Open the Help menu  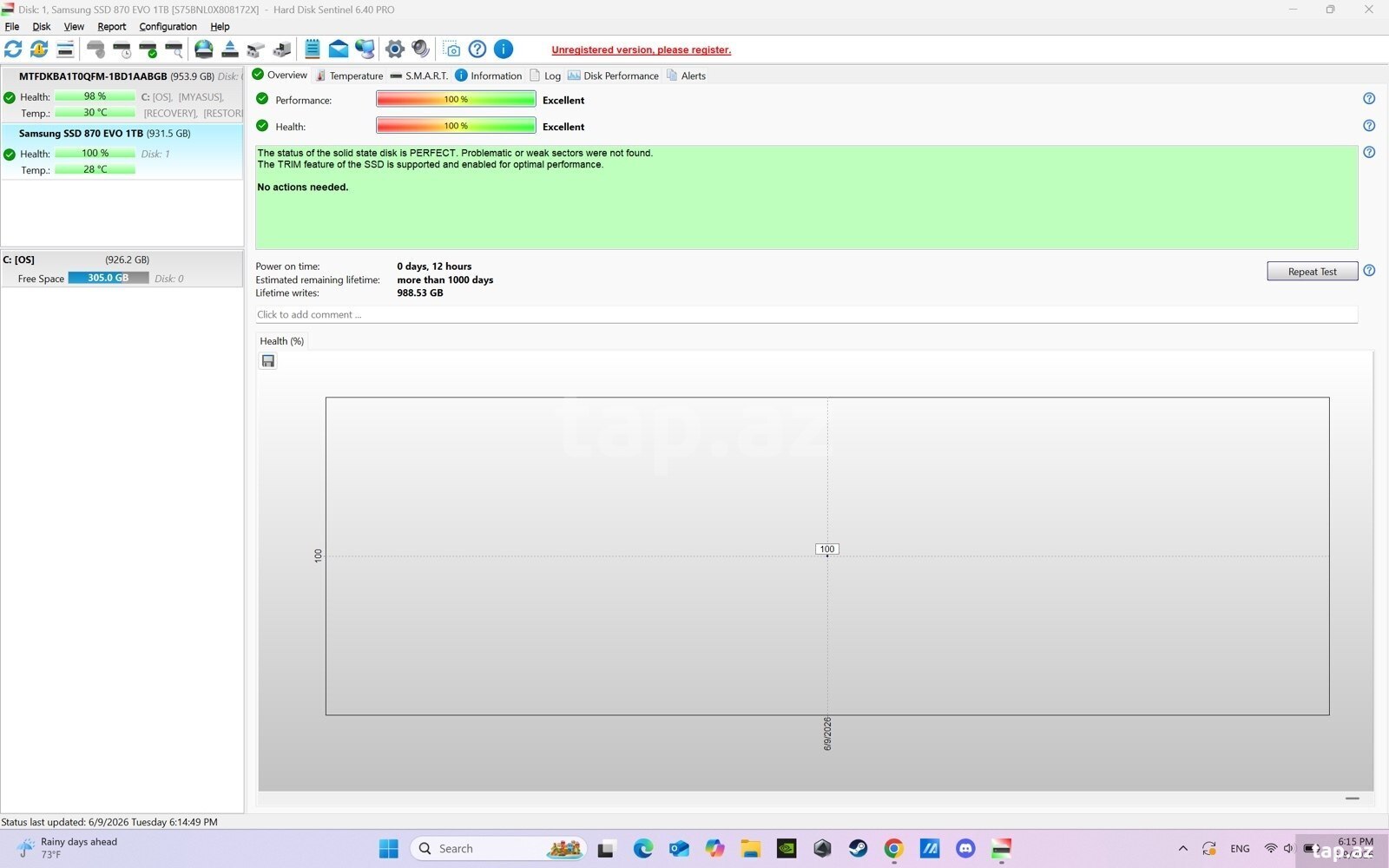(220, 27)
